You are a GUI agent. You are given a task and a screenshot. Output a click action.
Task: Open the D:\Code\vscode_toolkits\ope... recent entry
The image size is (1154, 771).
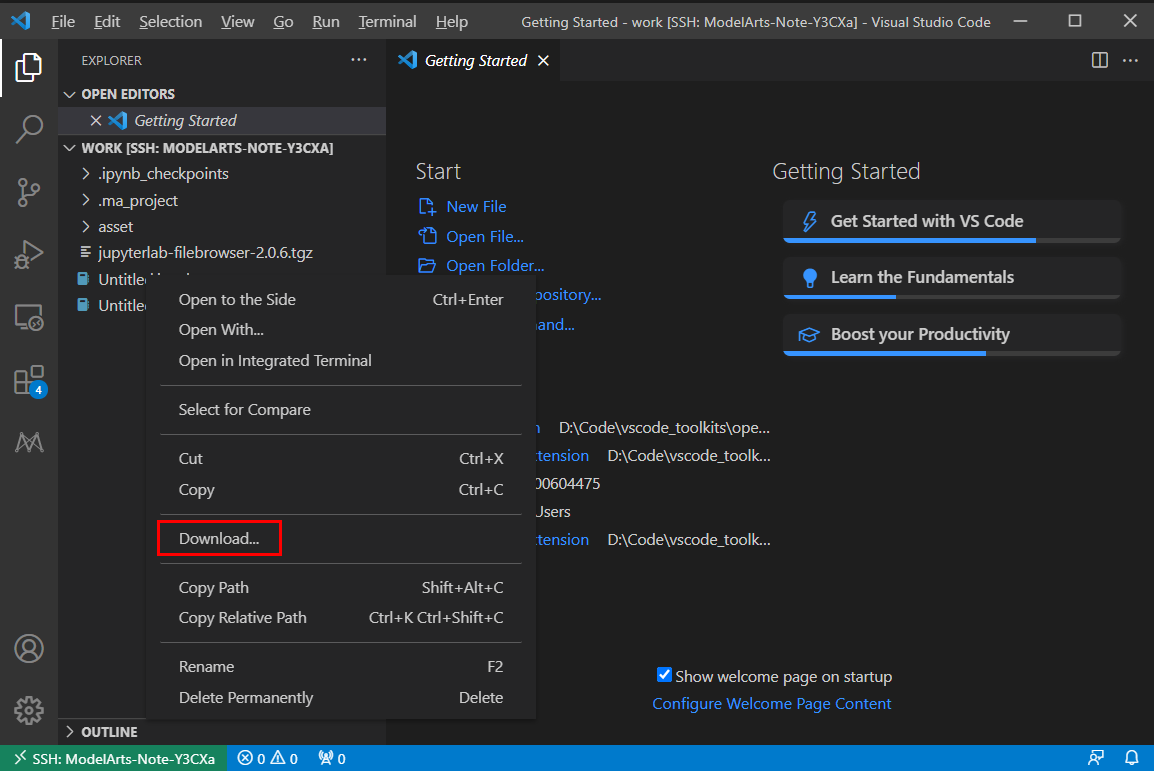click(x=664, y=427)
